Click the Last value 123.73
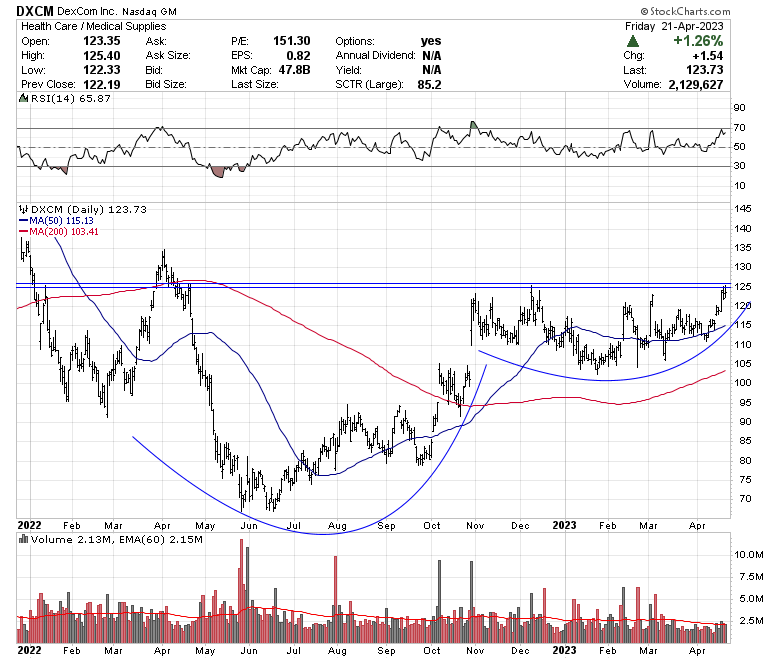780x659 pixels. click(705, 70)
